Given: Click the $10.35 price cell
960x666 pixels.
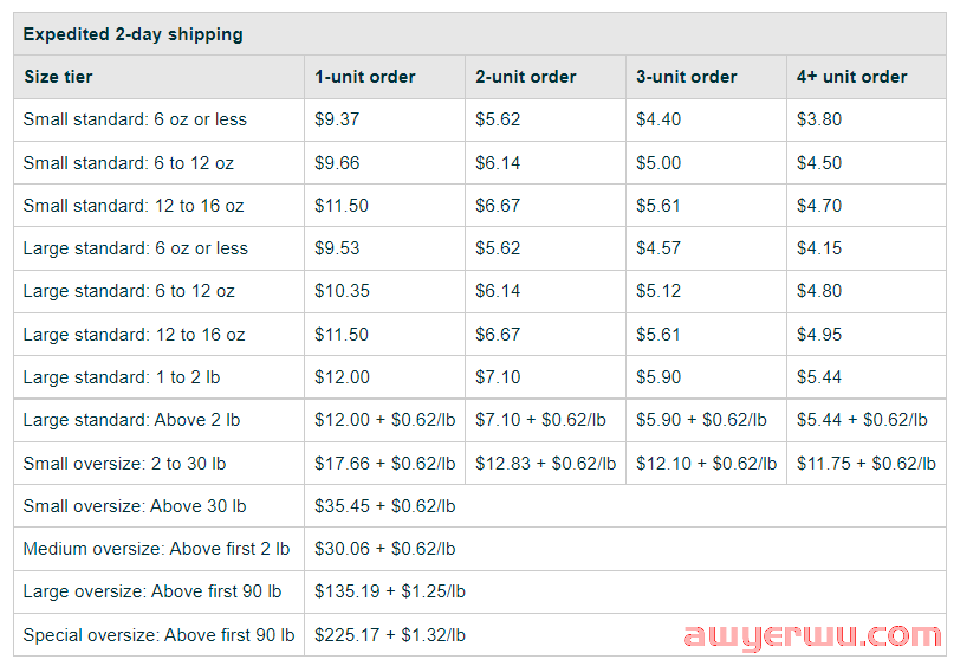Looking at the screenshot, I should tap(342, 291).
